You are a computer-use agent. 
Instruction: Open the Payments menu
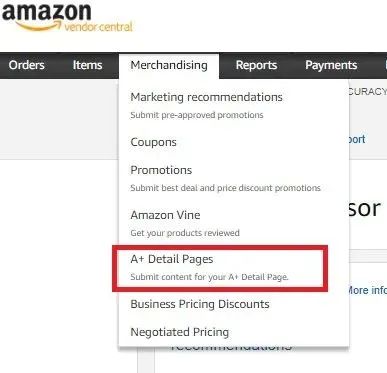331,65
